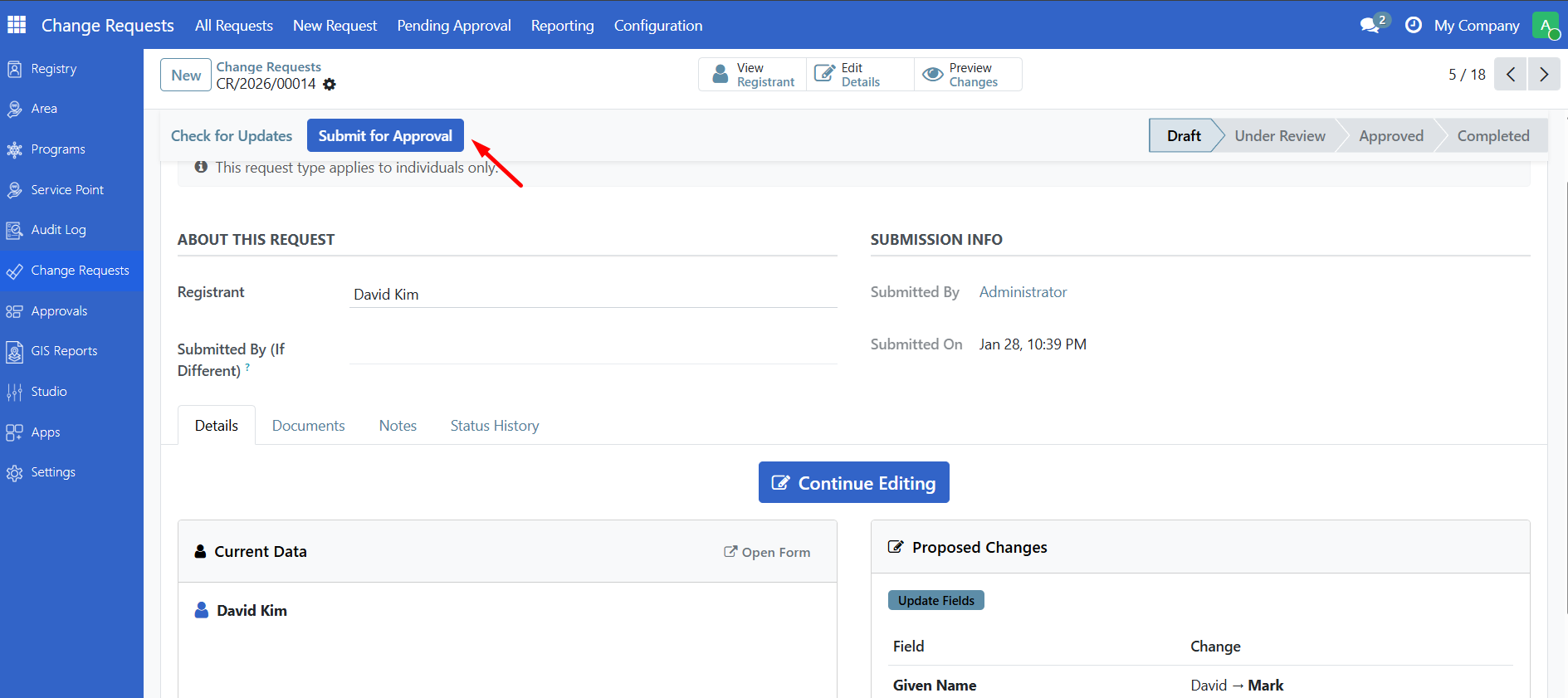Open GIS Reports in the sidebar
The image size is (1568, 698).
click(64, 351)
